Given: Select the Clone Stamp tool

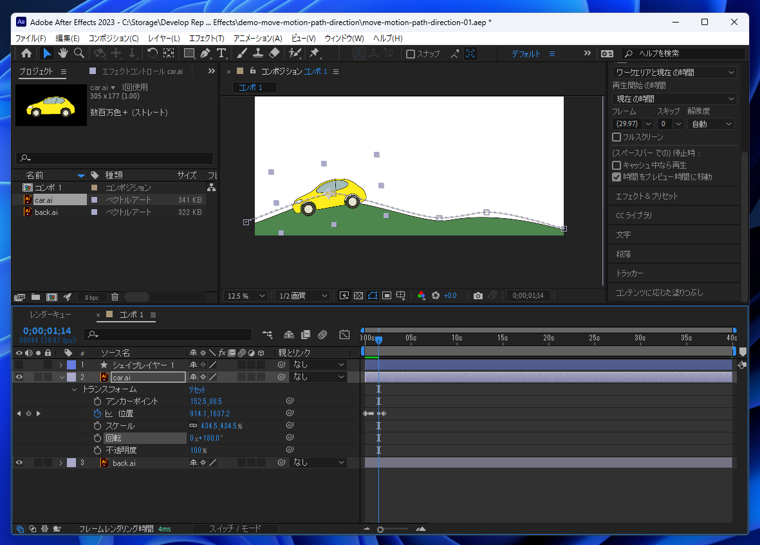Looking at the screenshot, I should pyautogui.click(x=258, y=53).
